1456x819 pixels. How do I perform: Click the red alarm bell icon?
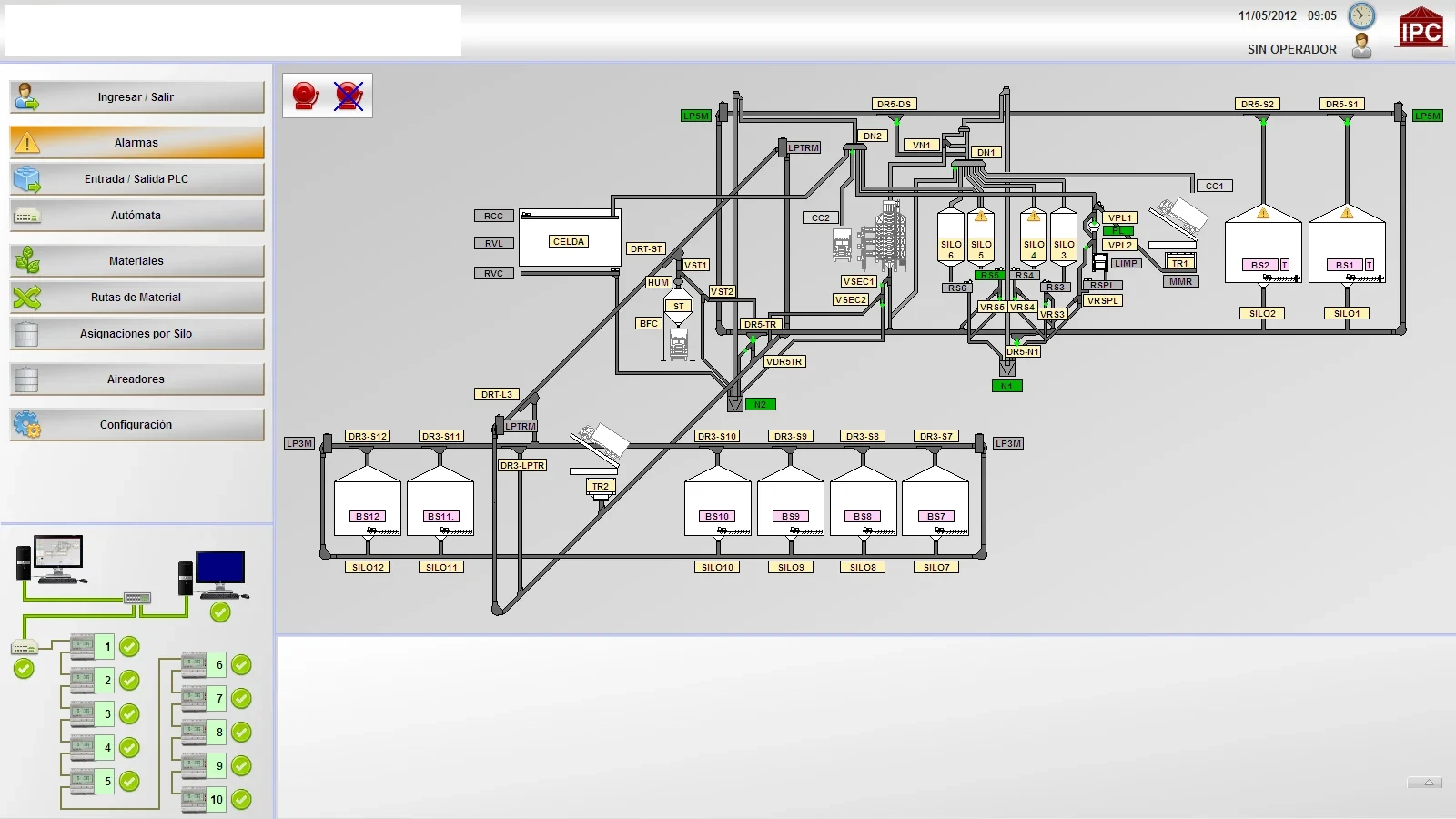(306, 96)
